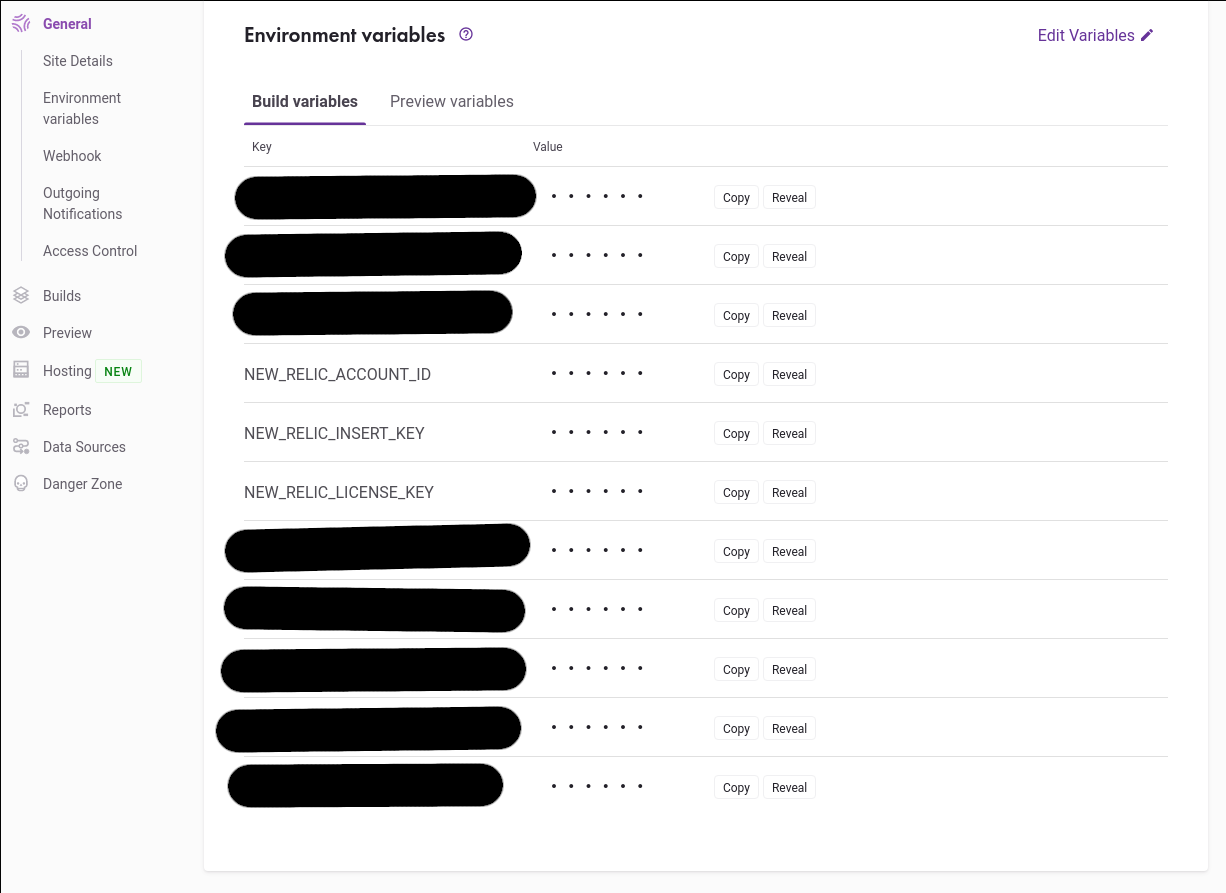The width and height of the screenshot is (1226, 893).
Task: Click the NEW_RELIC_LICENSE_KEY key name
Action: pyautogui.click(x=339, y=492)
